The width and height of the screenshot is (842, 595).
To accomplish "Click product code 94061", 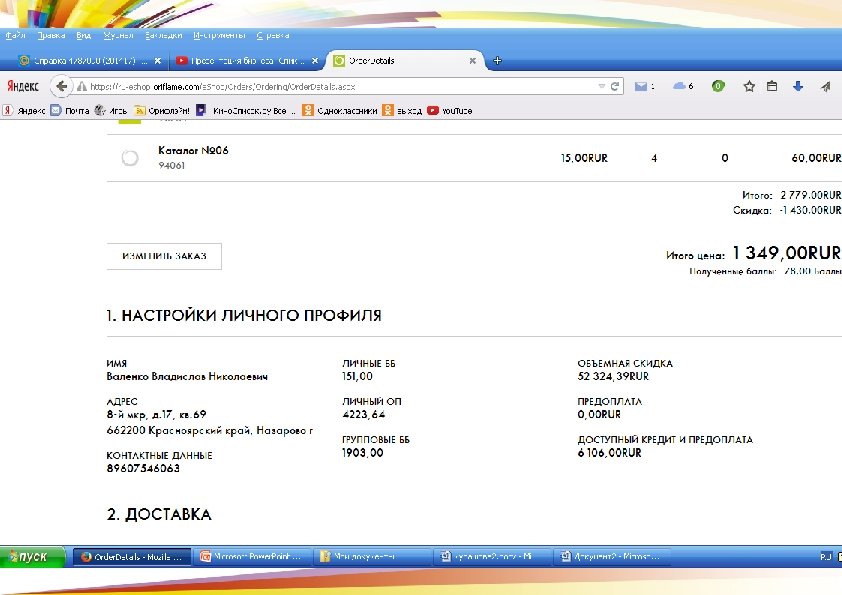I will coord(172,165).
